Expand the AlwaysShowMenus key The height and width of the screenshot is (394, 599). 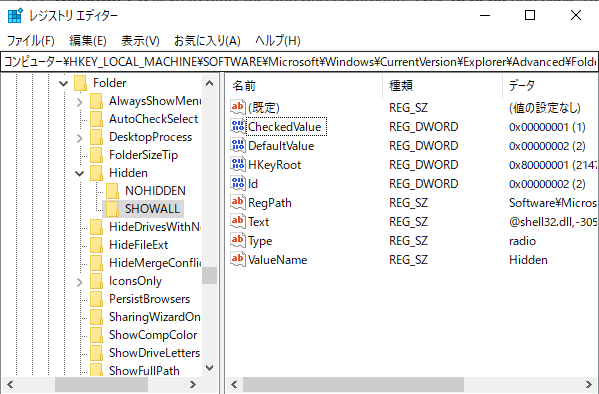coord(79,102)
